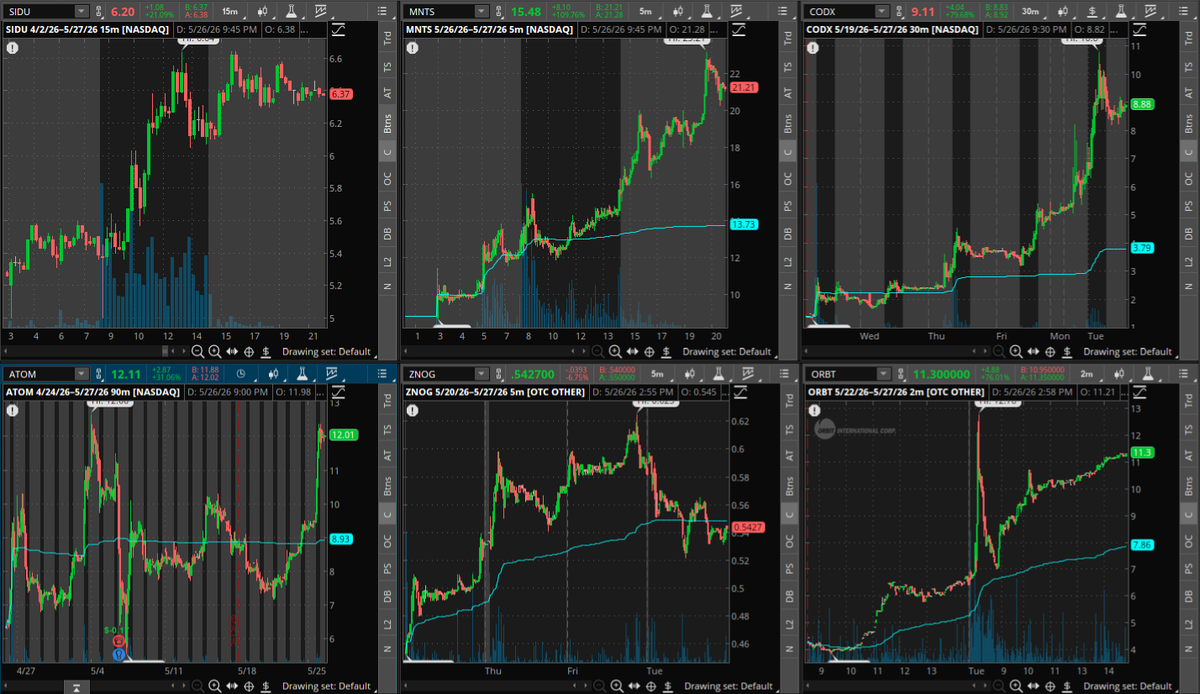This screenshot has width=1200, height=694.
Task: Click Drawing set: Default under ORBT chart
Action: pos(1128,686)
